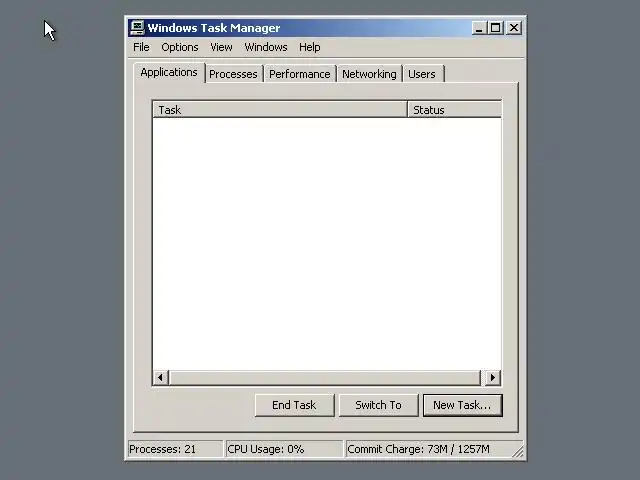The width and height of the screenshot is (640, 480).
Task: Click the End Task button
Action: (294, 405)
